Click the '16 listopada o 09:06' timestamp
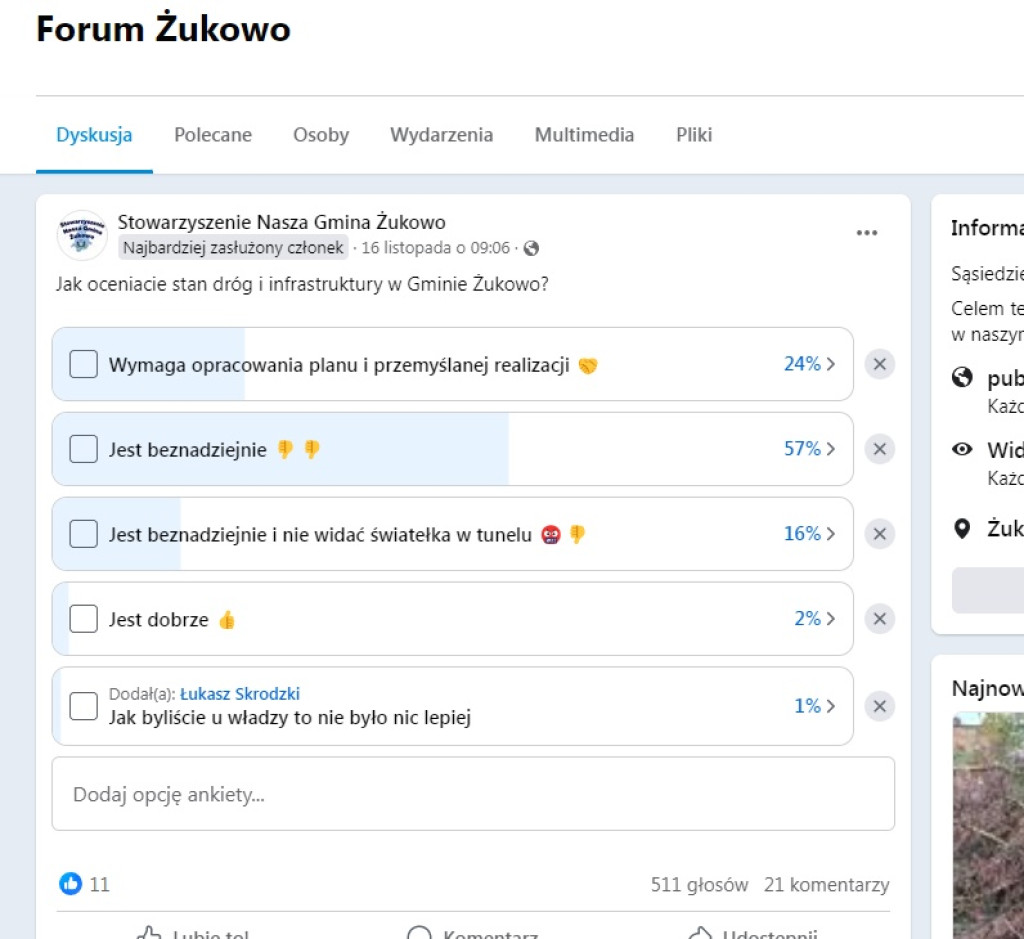The height and width of the screenshot is (939, 1024). pos(436,248)
